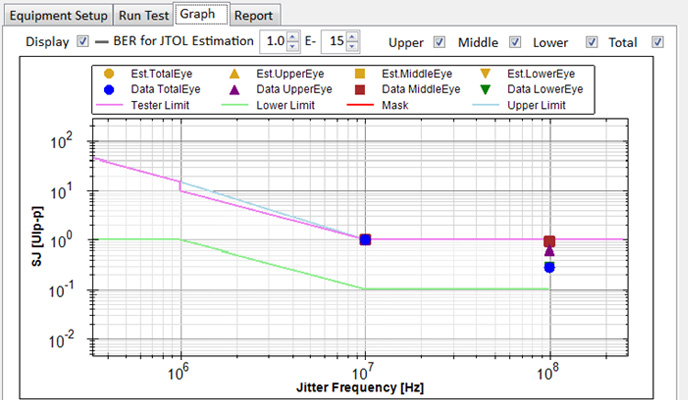This screenshot has height=400, width=688.
Task: Open the Report tab
Action: pyautogui.click(x=255, y=16)
